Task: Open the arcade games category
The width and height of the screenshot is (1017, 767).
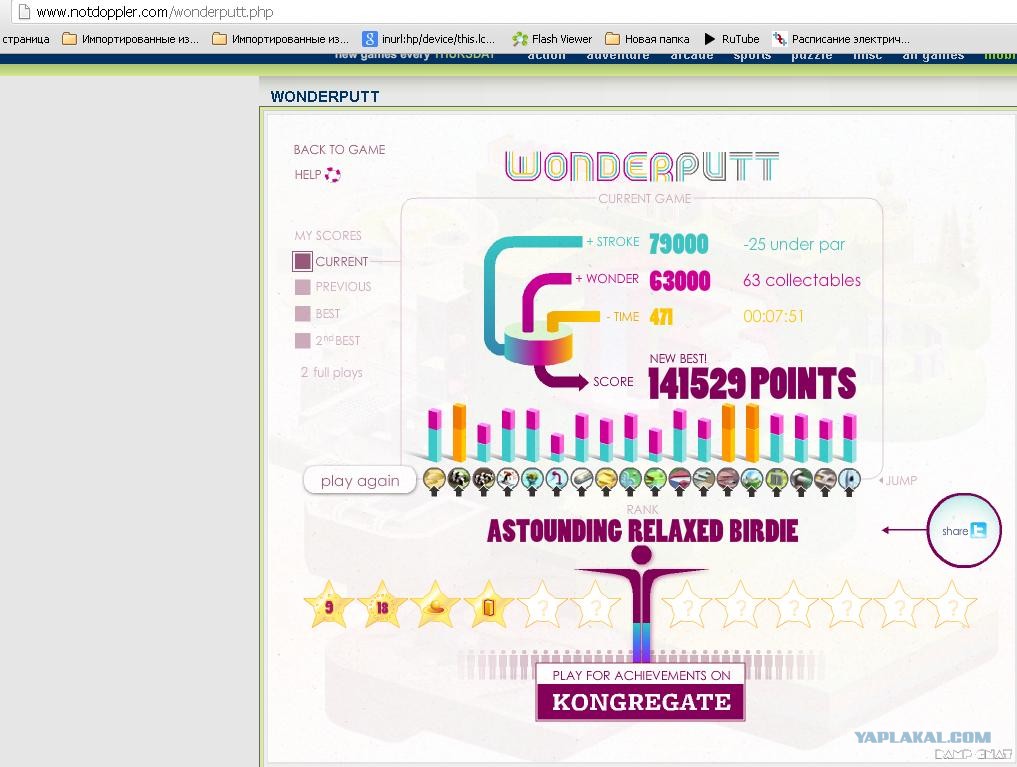Action: [x=692, y=56]
